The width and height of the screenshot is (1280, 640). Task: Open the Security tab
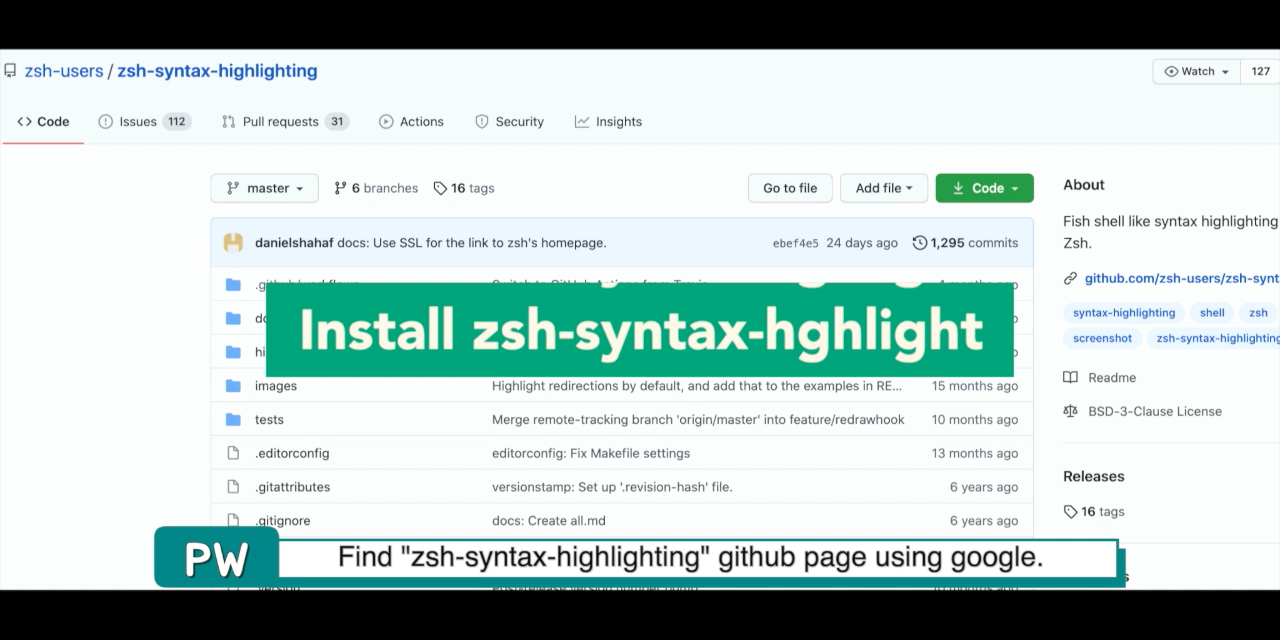tap(509, 122)
